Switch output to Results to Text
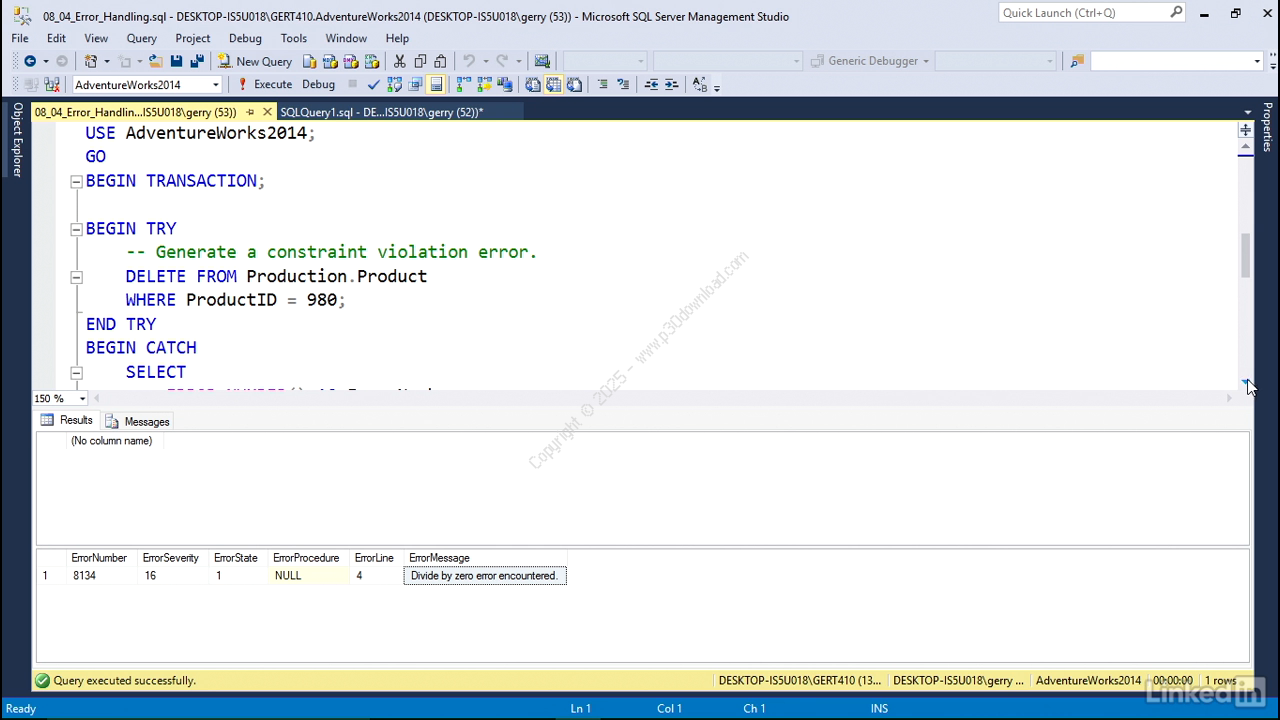The width and height of the screenshot is (1280, 720). point(532,85)
